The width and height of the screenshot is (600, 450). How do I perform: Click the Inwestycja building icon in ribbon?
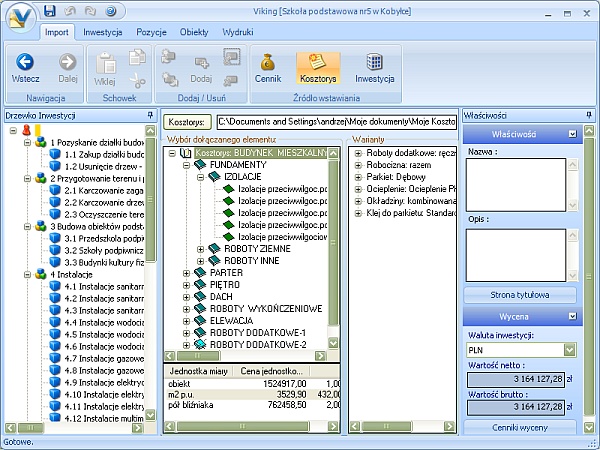coord(375,62)
